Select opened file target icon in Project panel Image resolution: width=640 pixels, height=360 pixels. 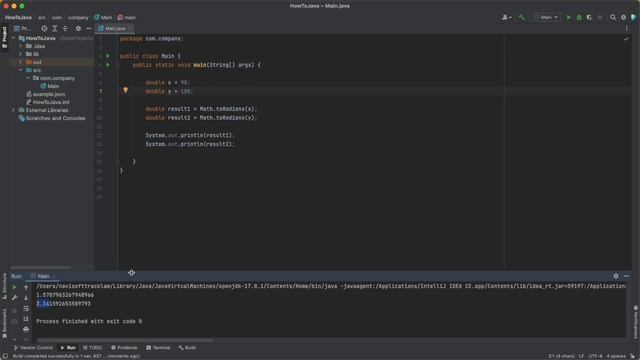click(44, 29)
